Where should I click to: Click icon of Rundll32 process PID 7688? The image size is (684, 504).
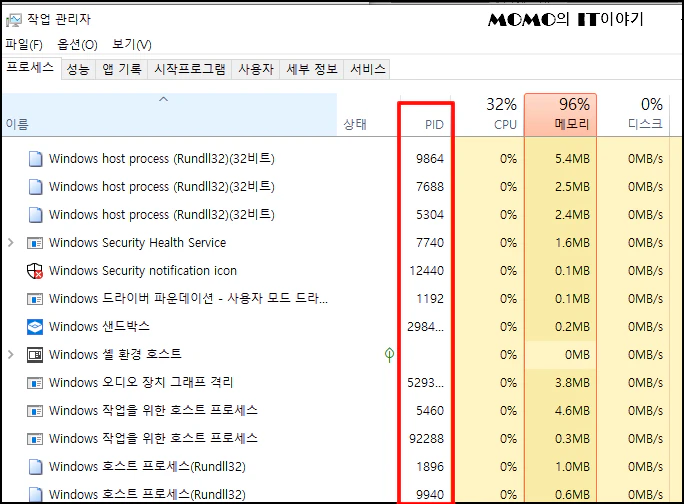coord(35,187)
